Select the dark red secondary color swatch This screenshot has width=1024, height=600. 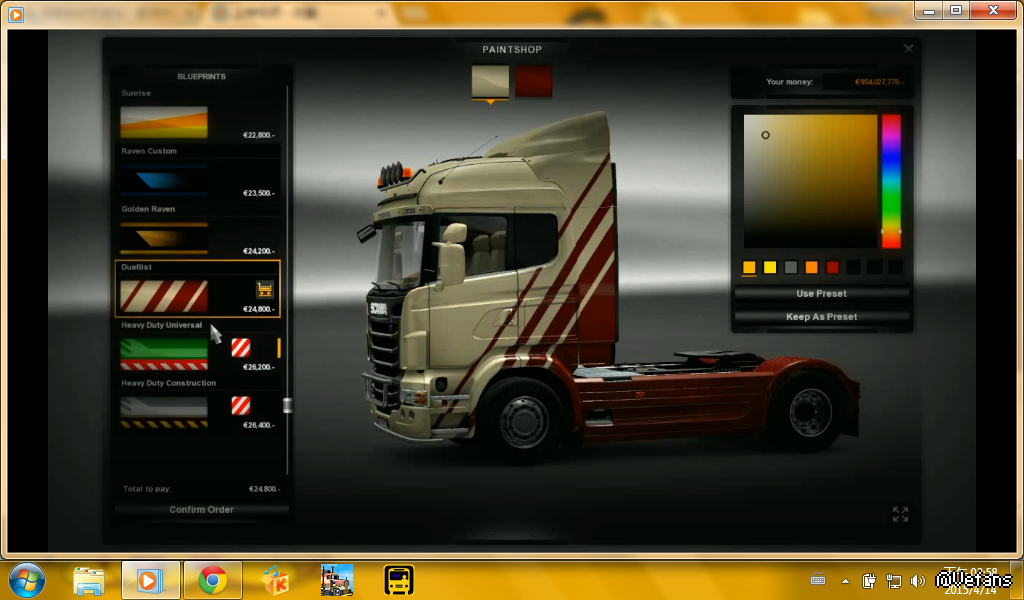pos(534,81)
